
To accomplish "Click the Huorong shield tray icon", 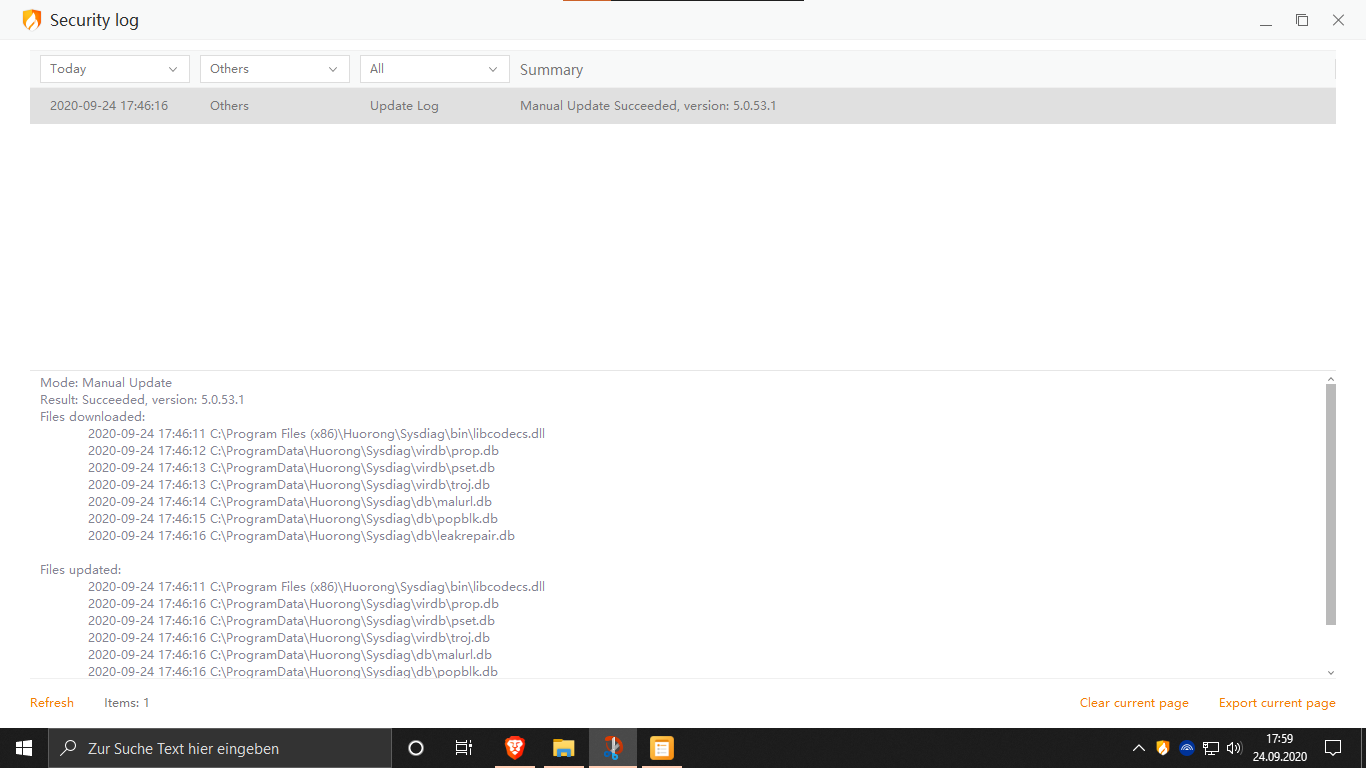I will [1163, 748].
